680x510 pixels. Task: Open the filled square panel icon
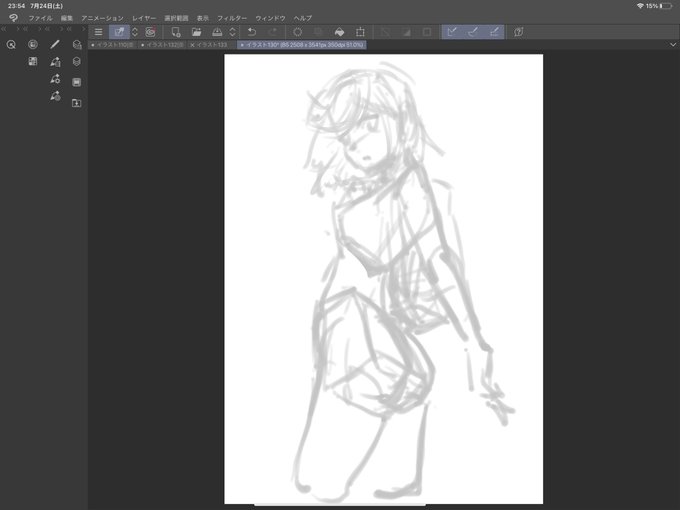pos(77,82)
